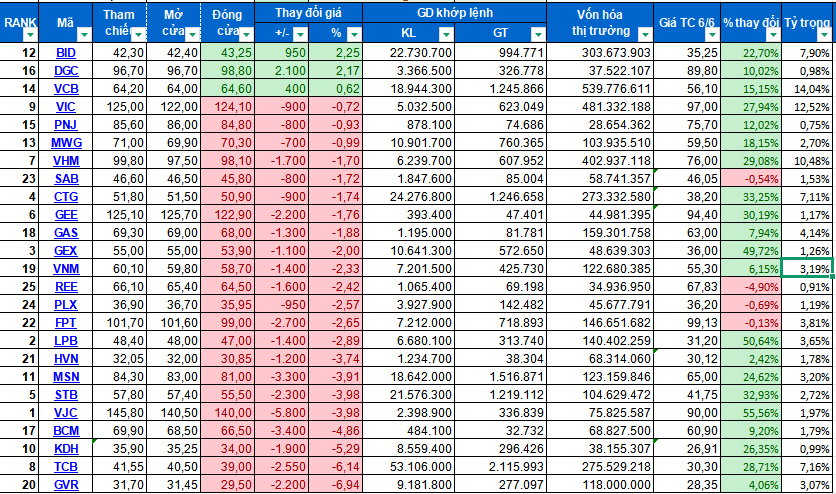The width and height of the screenshot is (836, 494).
Task: Open the STB stock link
Action: [66, 395]
